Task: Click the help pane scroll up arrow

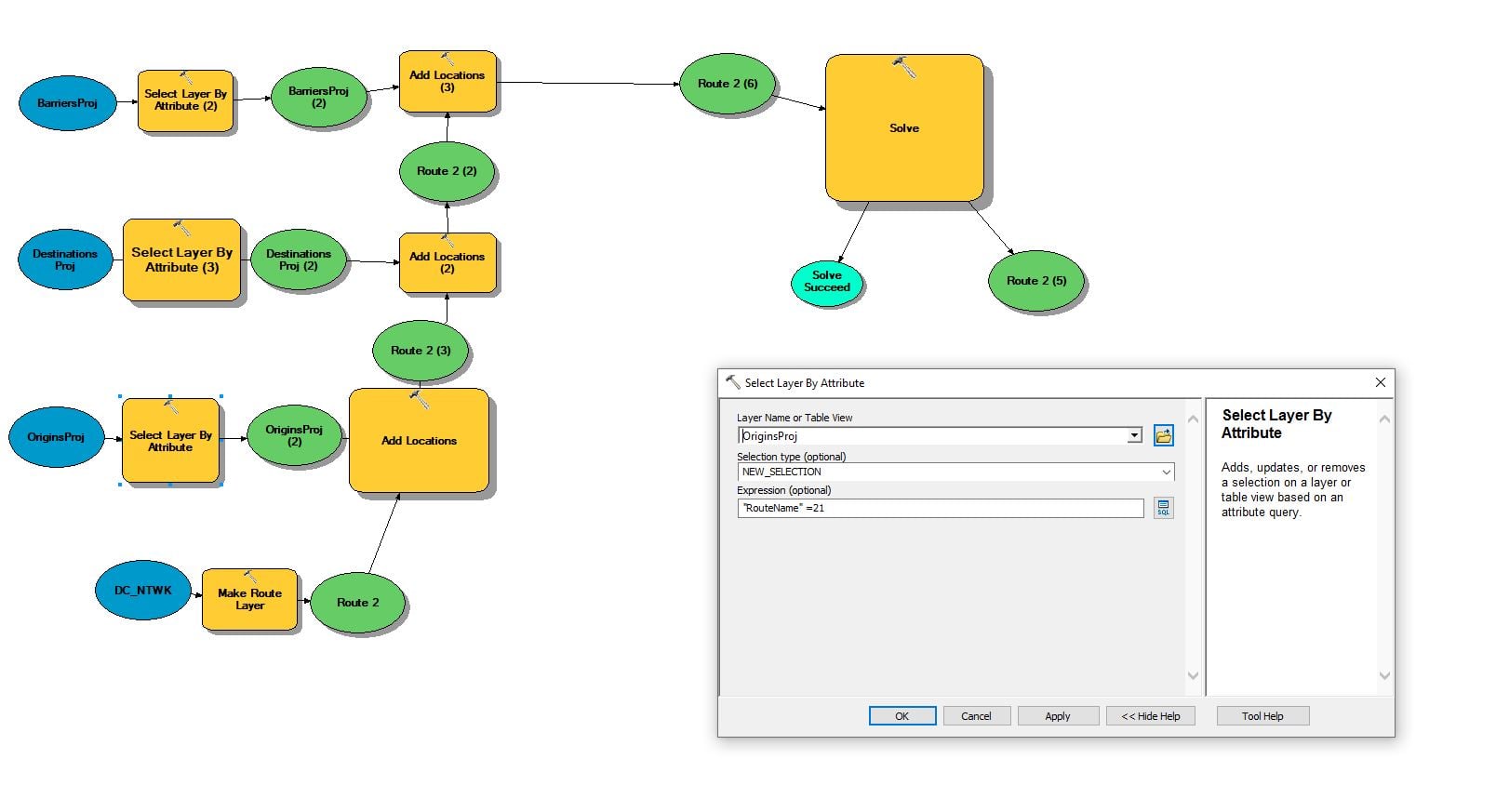Action: click(x=1384, y=419)
